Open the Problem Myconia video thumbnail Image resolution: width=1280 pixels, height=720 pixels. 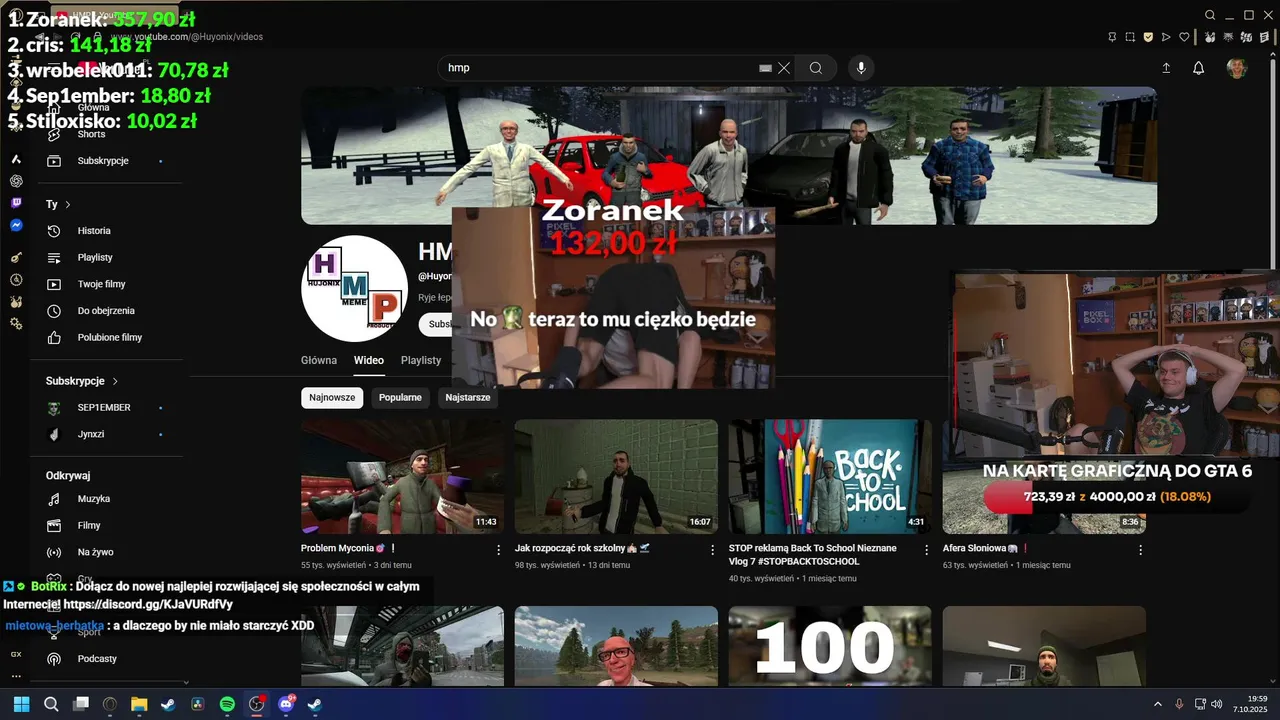pos(402,476)
